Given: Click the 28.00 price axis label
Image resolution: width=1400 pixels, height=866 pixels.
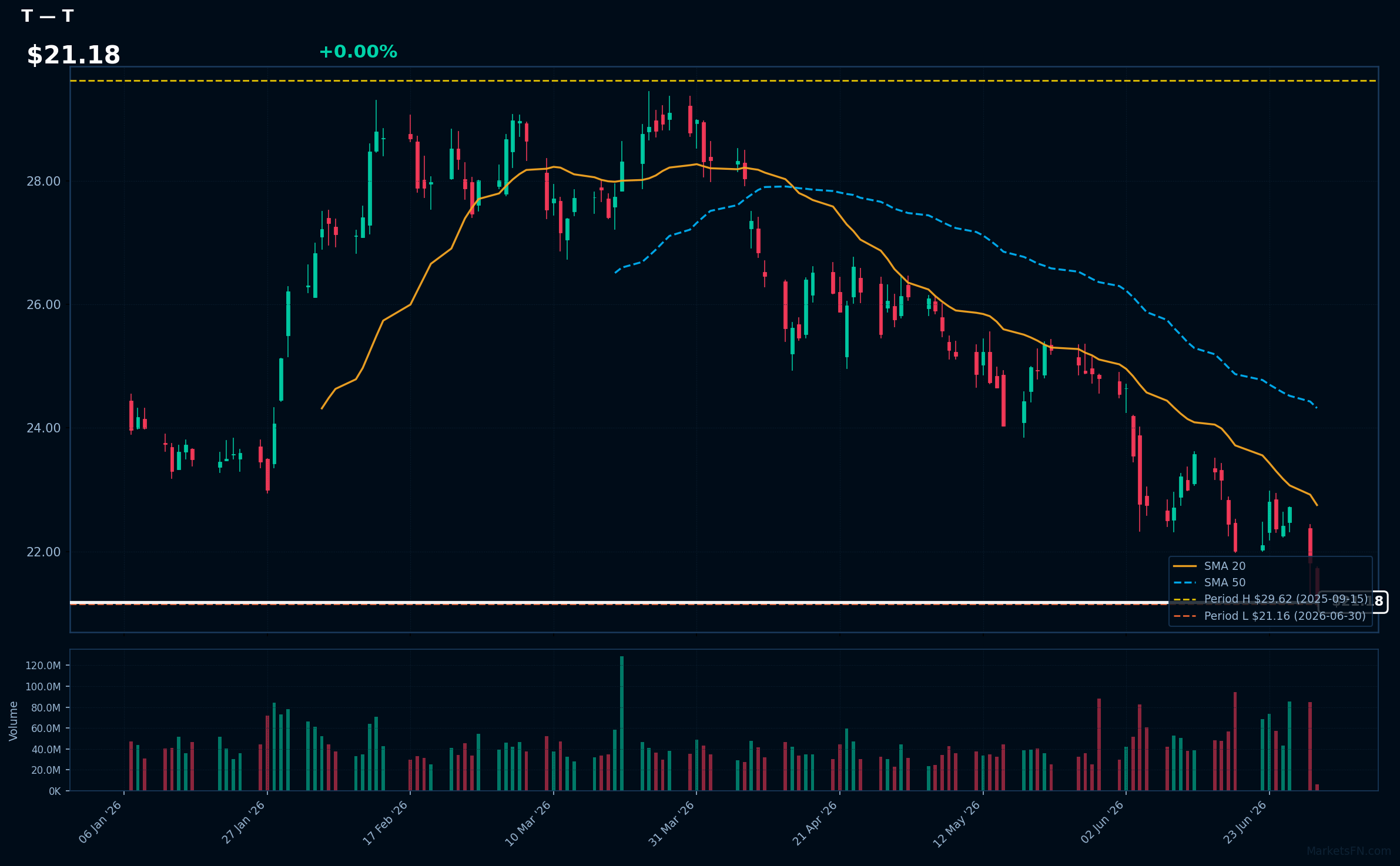Looking at the screenshot, I should 43,181.
